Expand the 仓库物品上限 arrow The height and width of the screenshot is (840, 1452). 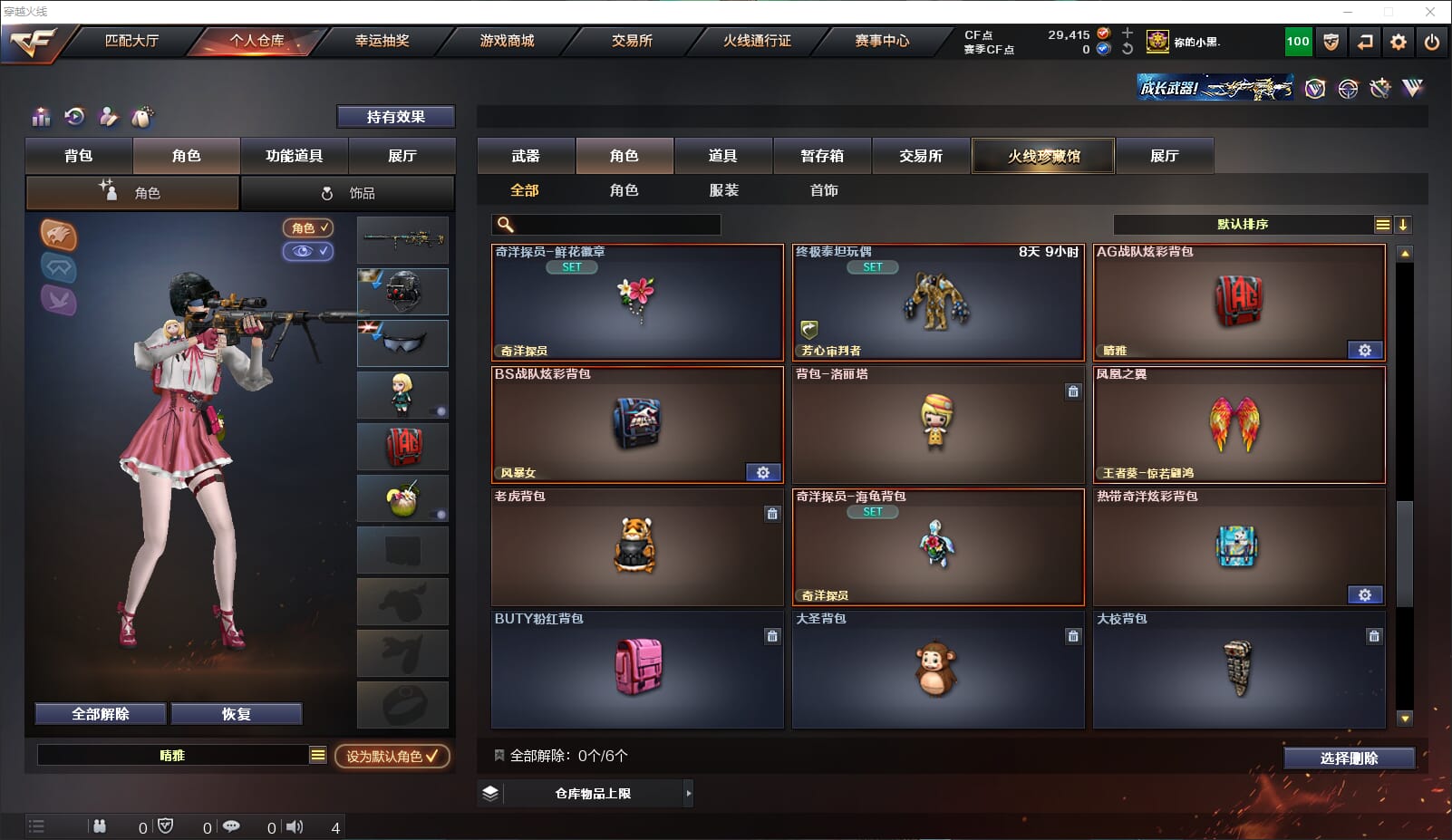coord(689,793)
